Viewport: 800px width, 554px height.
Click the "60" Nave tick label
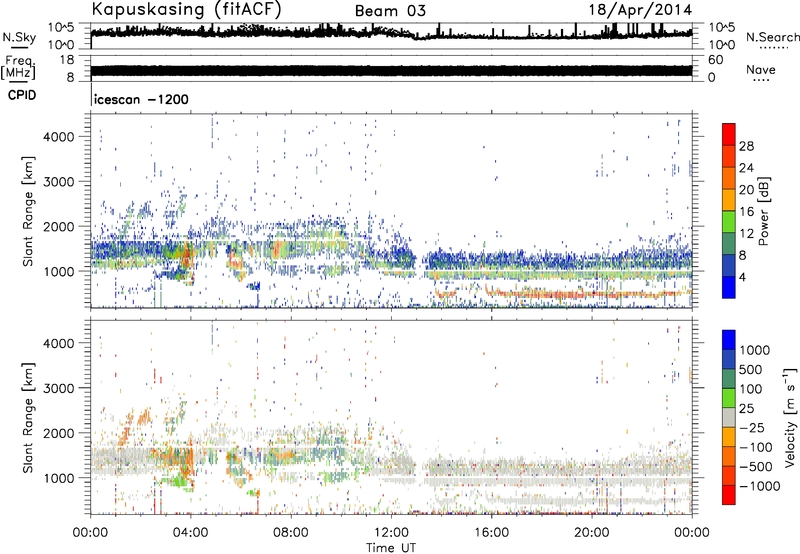click(715, 60)
